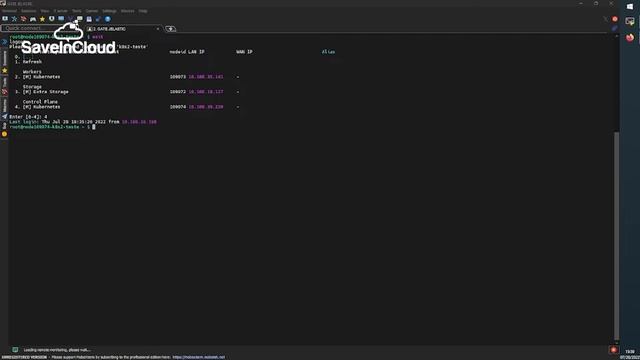
Task: Open the Sessions menu
Action: [29, 11]
